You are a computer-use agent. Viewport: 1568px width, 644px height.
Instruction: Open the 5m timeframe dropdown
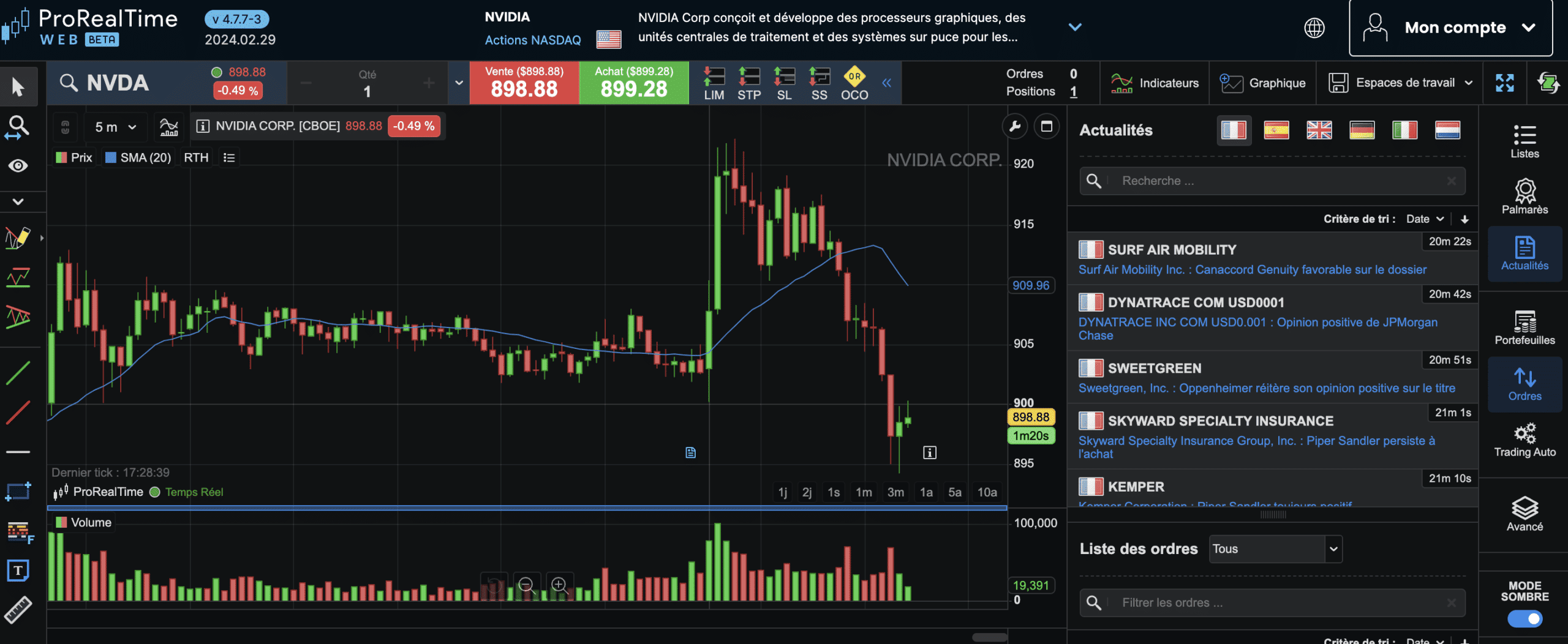pos(115,127)
